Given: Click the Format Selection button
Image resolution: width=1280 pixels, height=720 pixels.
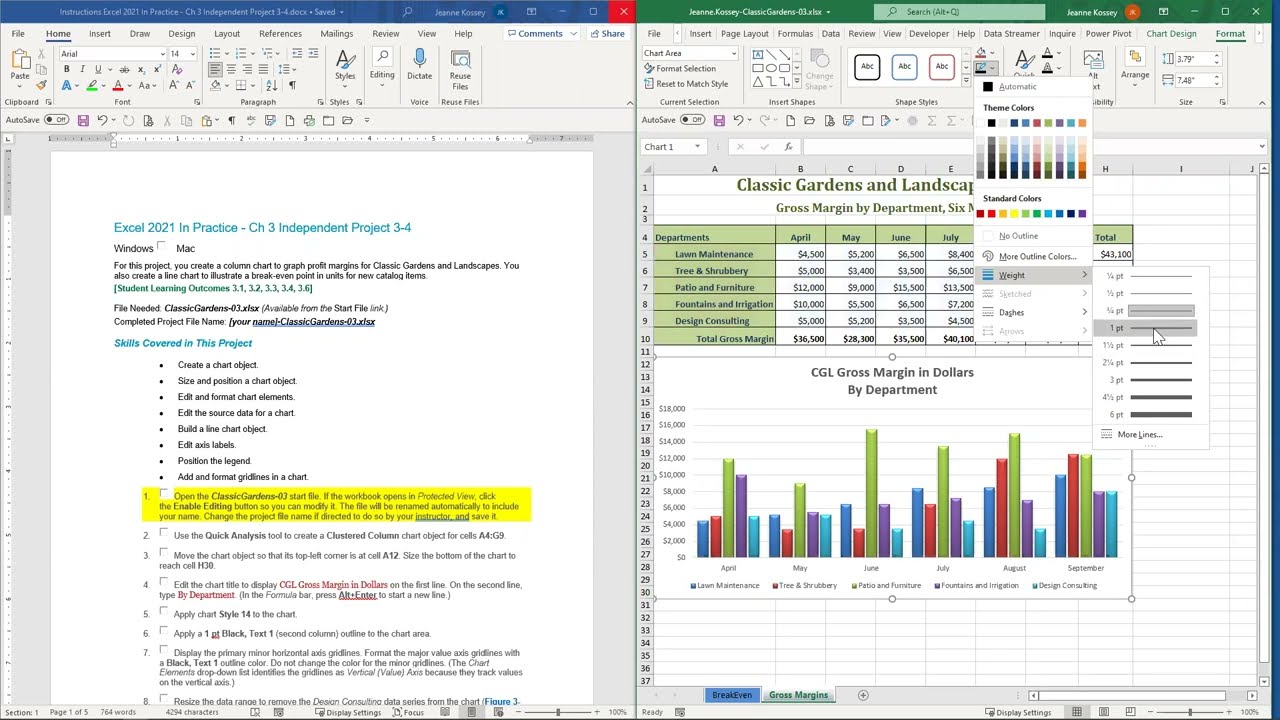Looking at the screenshot, I should pos(680,68).
